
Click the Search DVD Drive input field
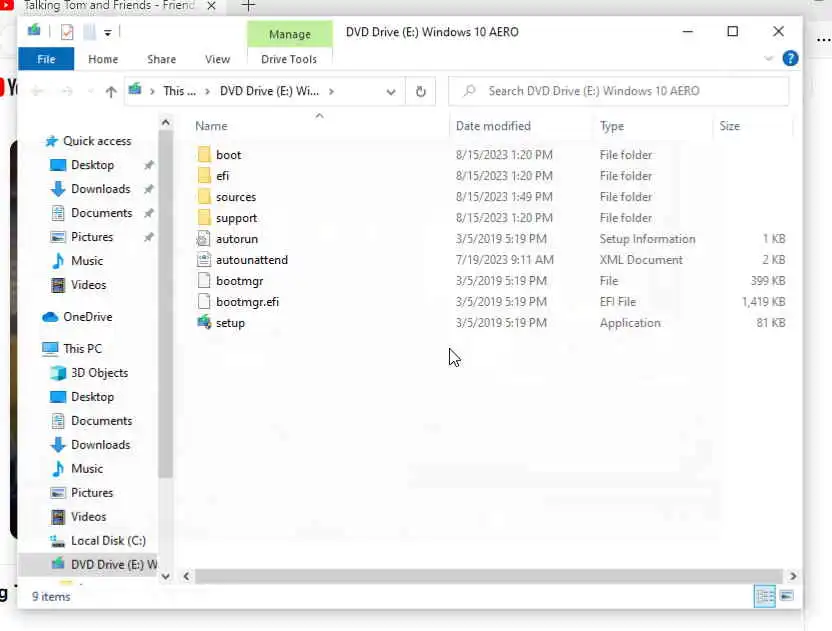618,91
